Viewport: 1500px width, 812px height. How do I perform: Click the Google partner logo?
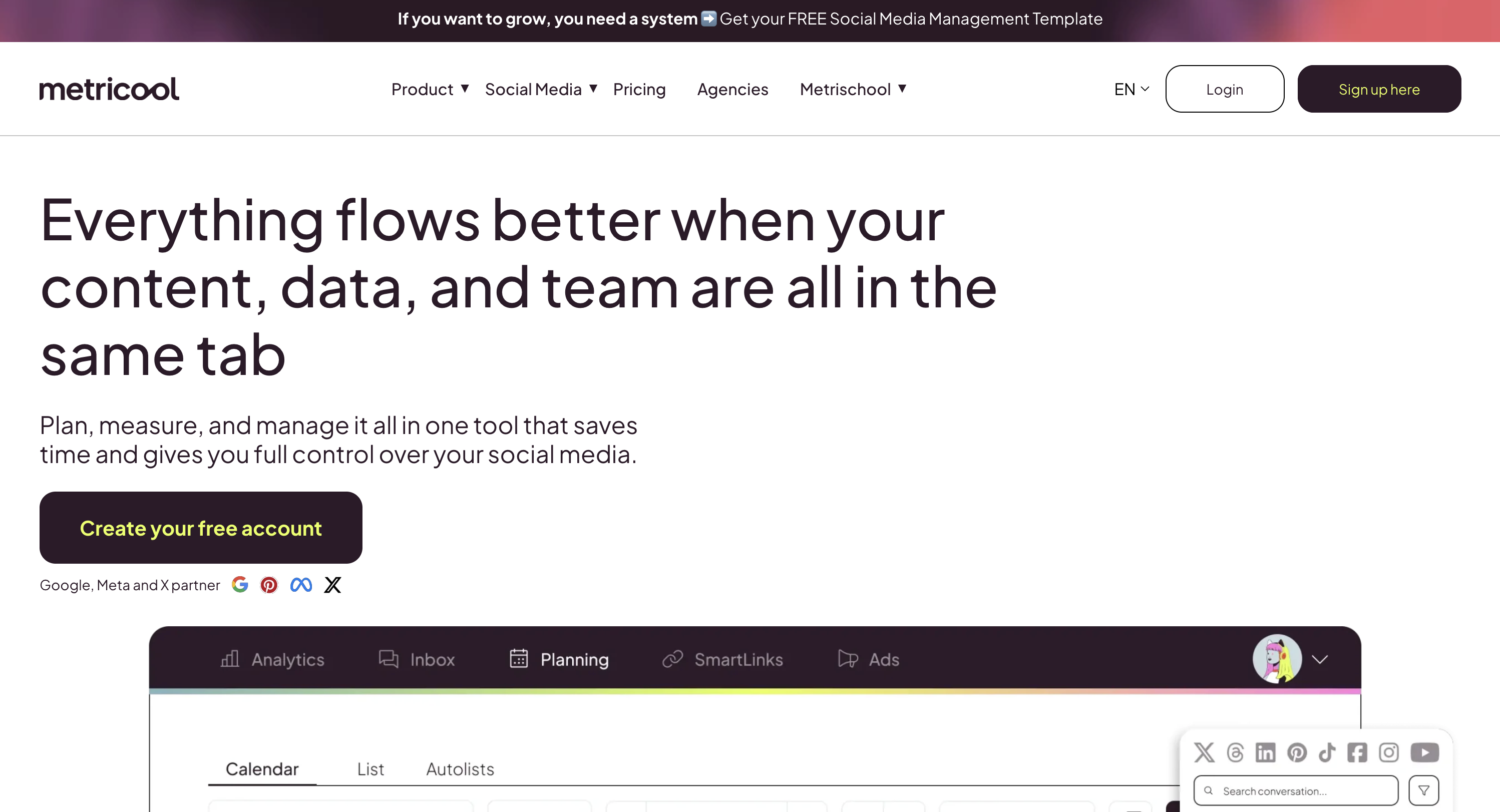click(x=240, y=584)
